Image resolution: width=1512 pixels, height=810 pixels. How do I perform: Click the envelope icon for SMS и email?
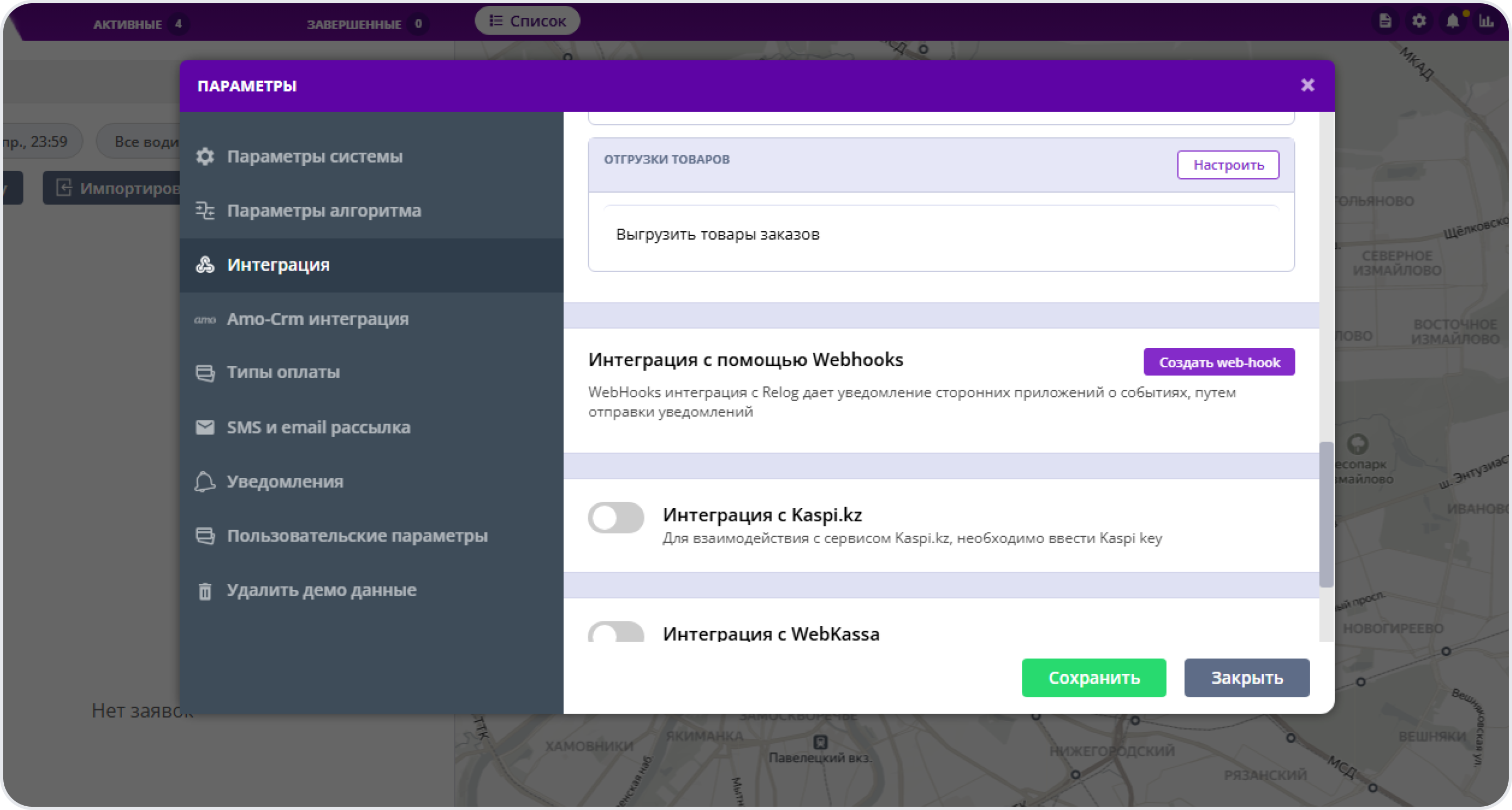[x=205, y=427]
